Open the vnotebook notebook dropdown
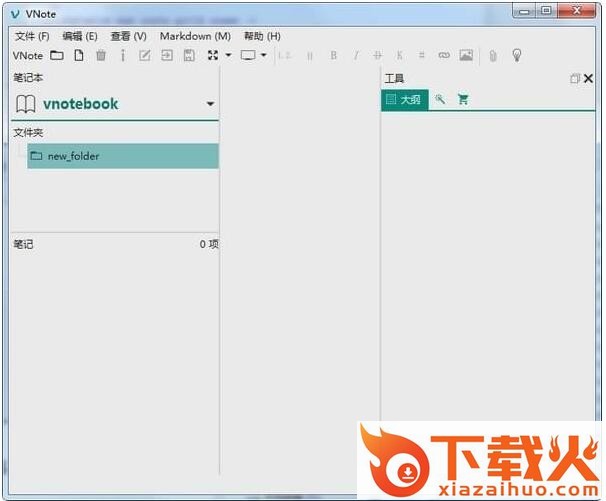Screen dimensions: 606x501 [x=210, y=104]
